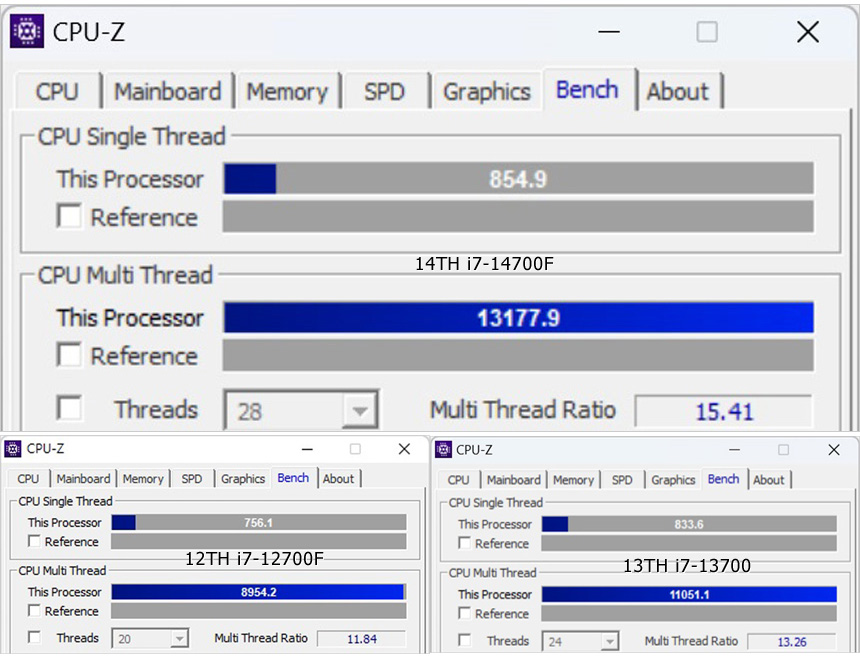Image resolution: width=860 pixels, height=658 pixels.
Task: Open the Graphics tab in the top window
Action: tap(486, 92)
